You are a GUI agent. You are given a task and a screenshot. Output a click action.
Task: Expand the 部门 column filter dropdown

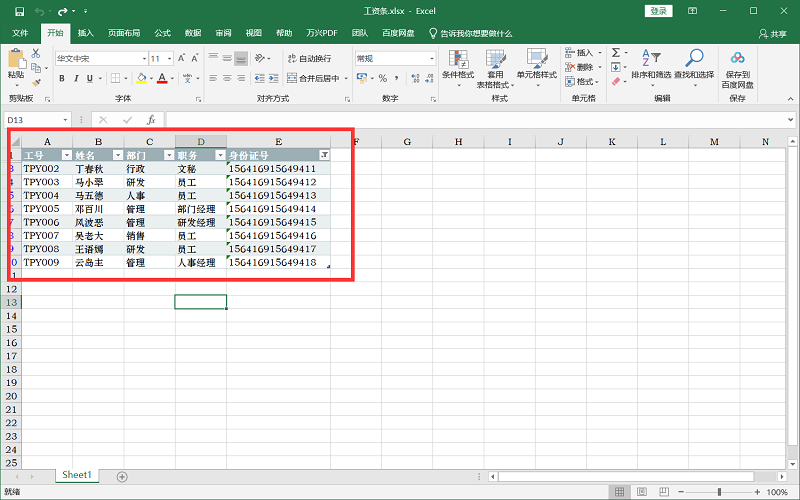168,155
